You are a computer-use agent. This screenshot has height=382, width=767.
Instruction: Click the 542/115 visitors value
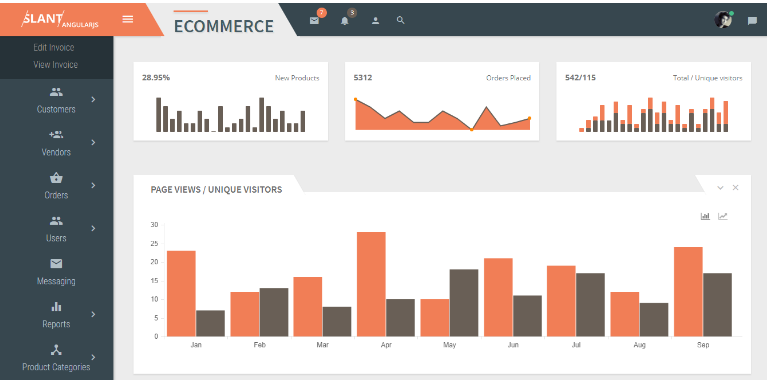(580, 77)
